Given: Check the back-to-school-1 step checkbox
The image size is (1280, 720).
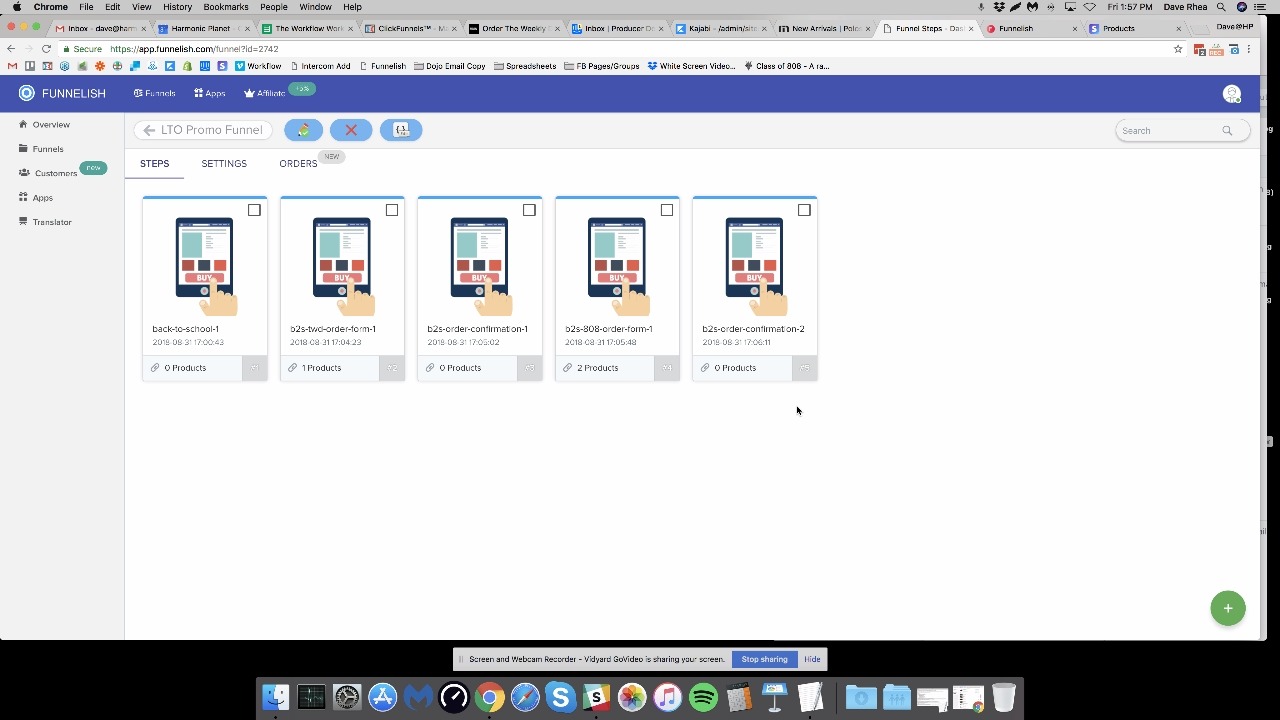Looking at the screenshot, I should (254, 210).
